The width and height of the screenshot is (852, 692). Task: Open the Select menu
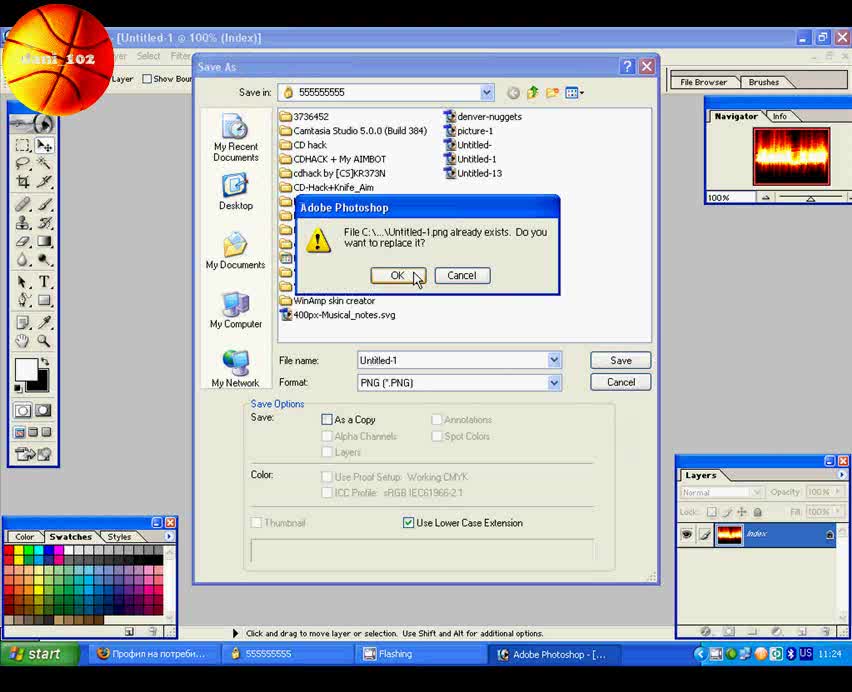click(148, 56)
